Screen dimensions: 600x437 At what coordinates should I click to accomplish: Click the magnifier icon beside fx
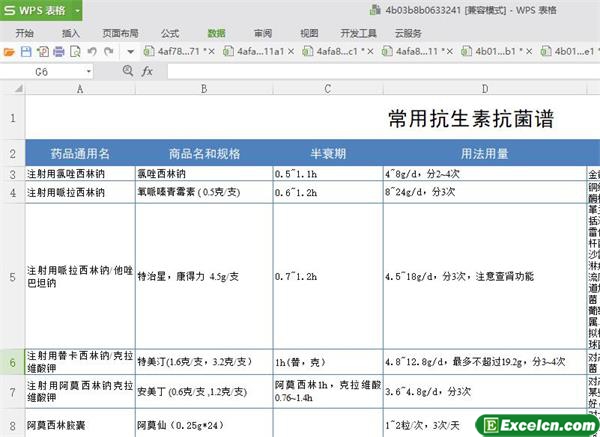pos(128,71)
